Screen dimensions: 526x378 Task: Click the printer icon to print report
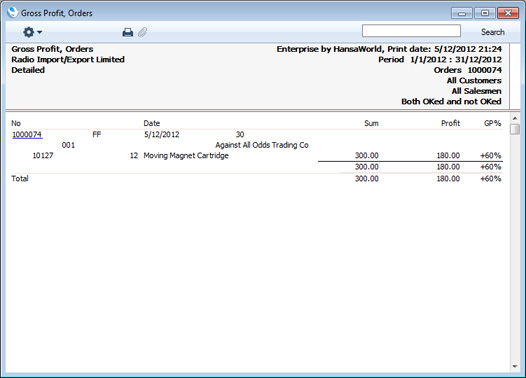tap(127, 32)
